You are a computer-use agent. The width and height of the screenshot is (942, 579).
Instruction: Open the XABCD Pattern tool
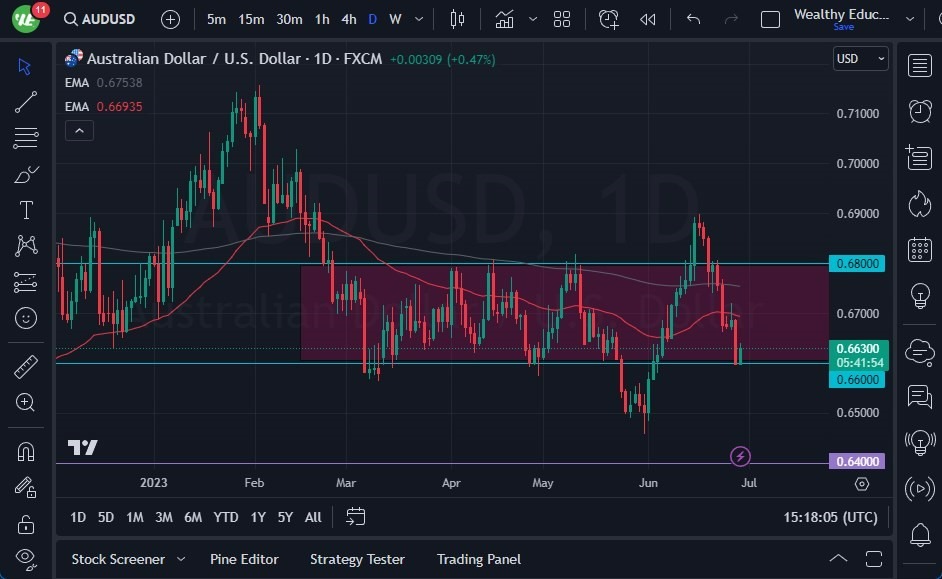(x=25, y=246)
